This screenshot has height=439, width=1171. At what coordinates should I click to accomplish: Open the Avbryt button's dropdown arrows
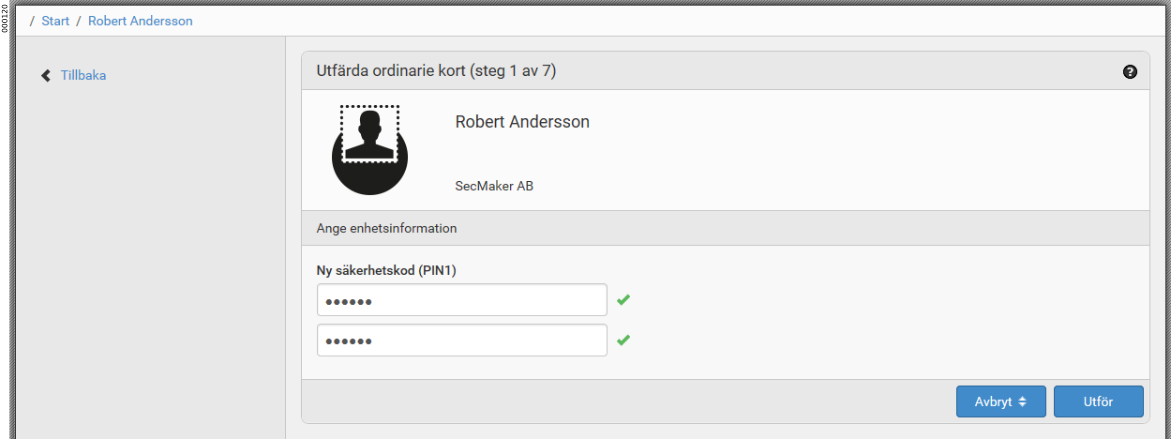(1023, 402)
